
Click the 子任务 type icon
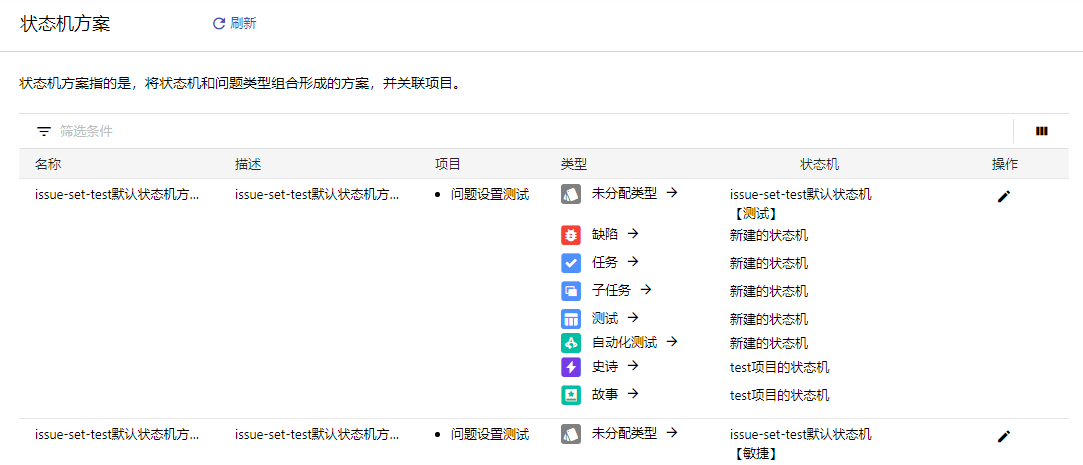pyautogui.click(x=571, y=291)
